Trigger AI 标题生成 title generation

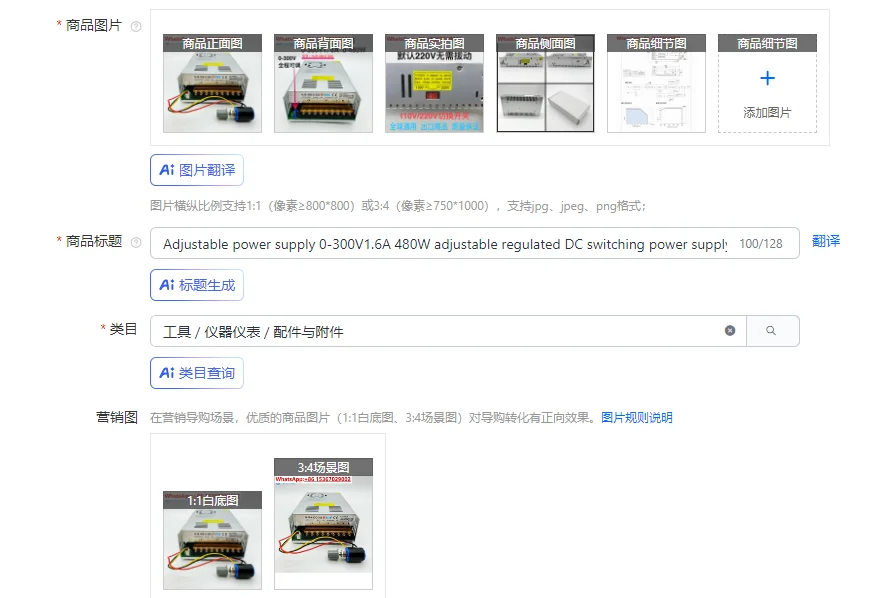pos(197,285)
